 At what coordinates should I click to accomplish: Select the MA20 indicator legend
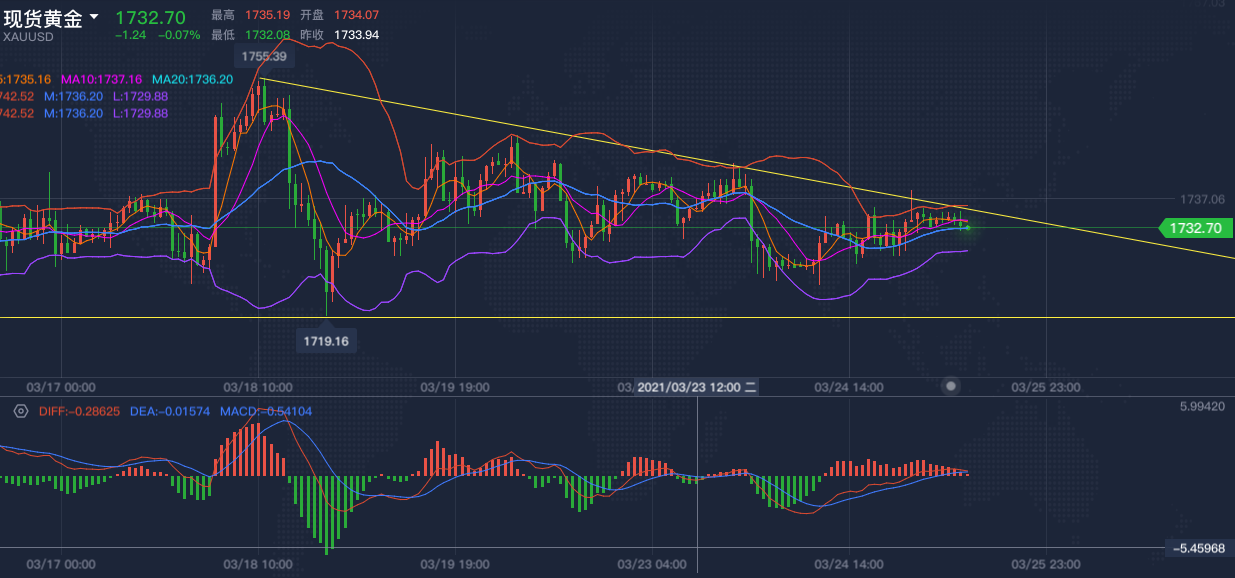click(x=192, y=79)
